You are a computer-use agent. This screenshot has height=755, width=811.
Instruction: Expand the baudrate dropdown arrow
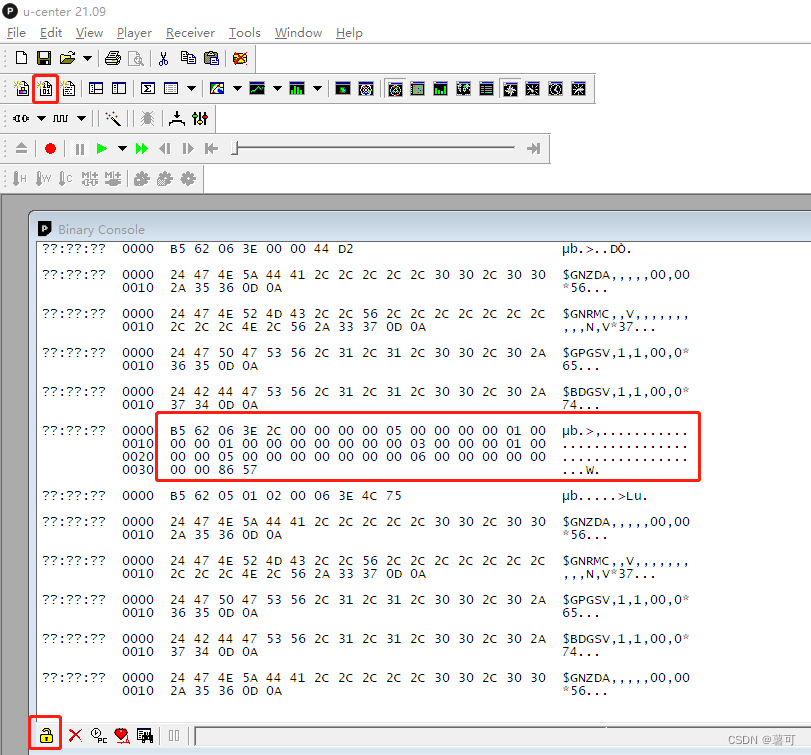[81, 118]
